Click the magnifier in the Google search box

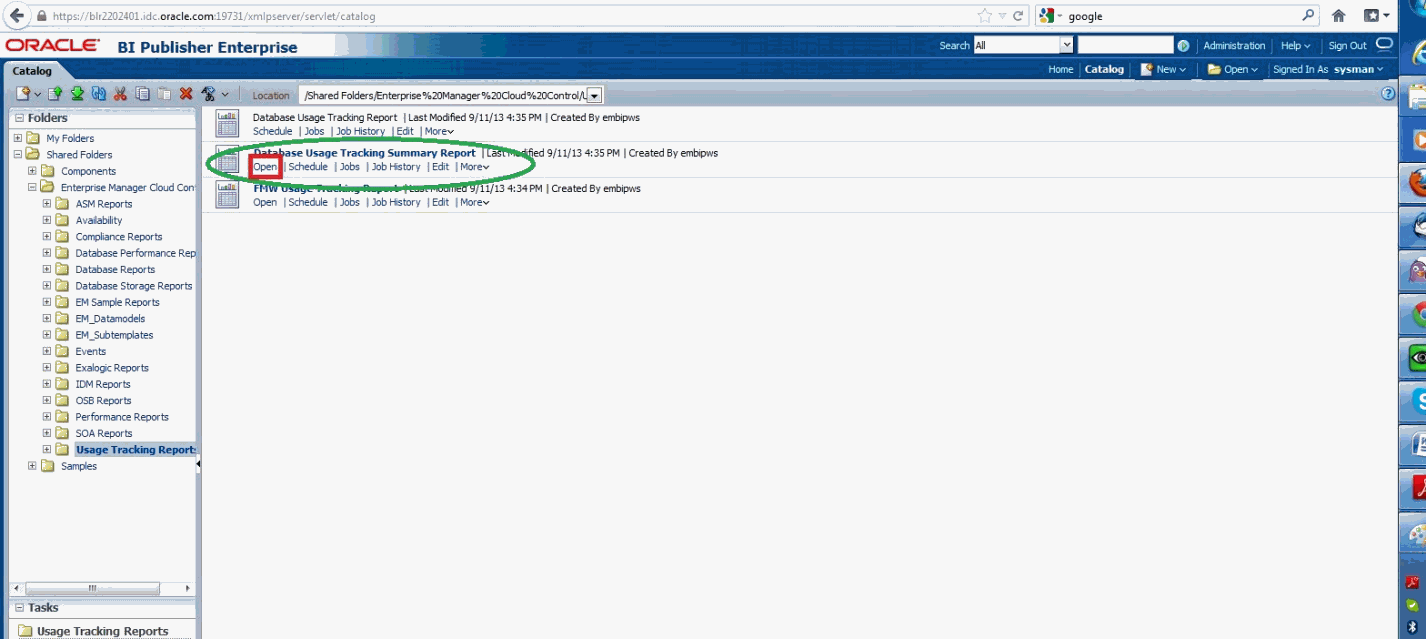pyautogui.click(x=1309, y=16)
